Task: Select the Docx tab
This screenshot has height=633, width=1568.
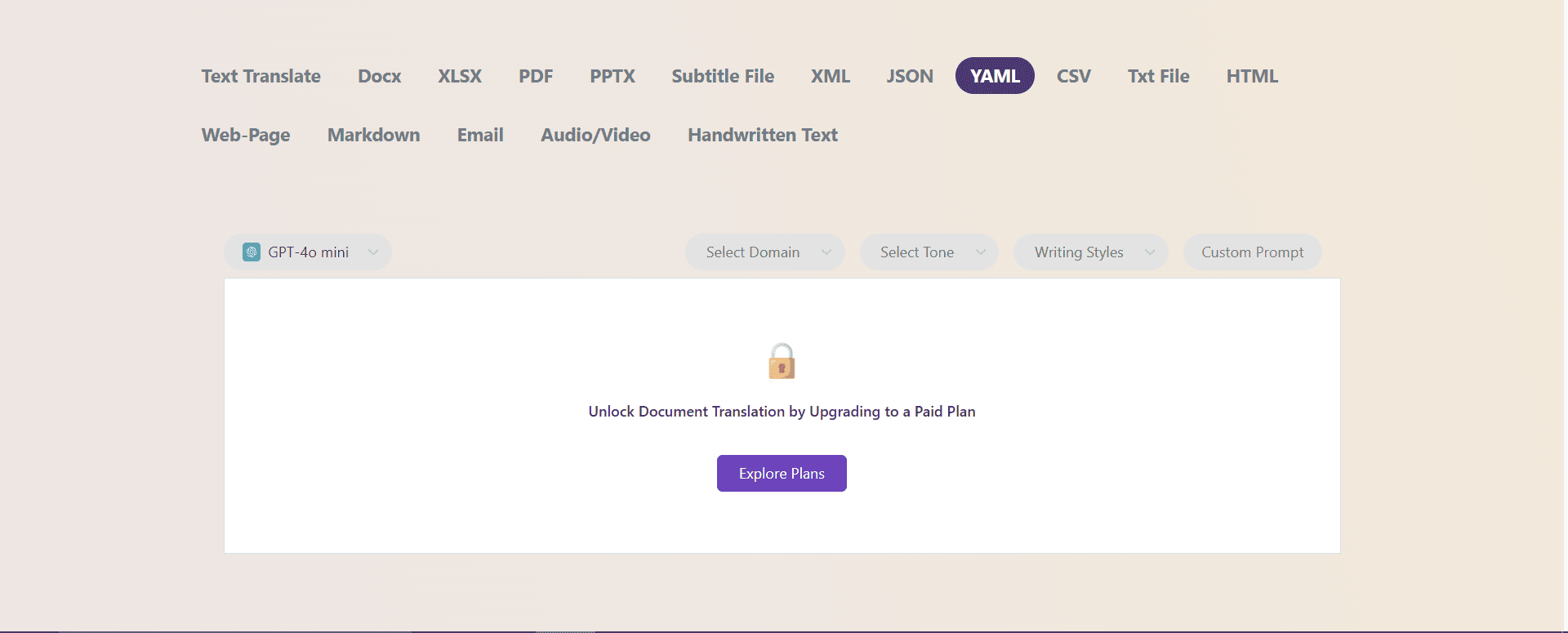Action: coord(380,76)
